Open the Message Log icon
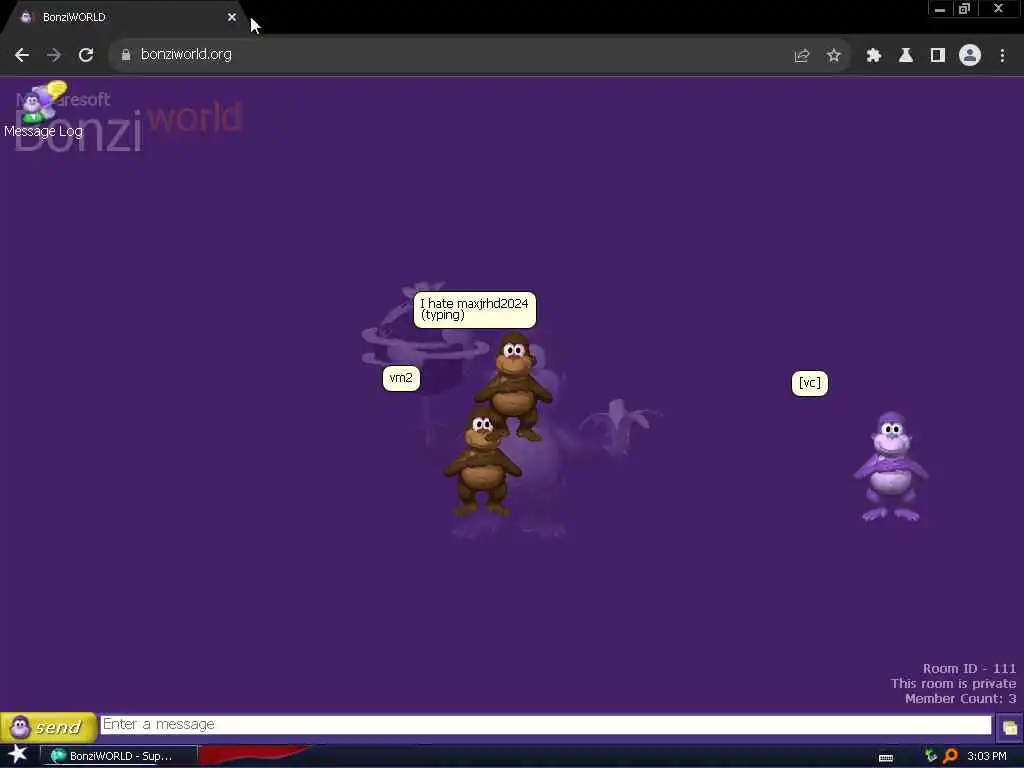 43,110
